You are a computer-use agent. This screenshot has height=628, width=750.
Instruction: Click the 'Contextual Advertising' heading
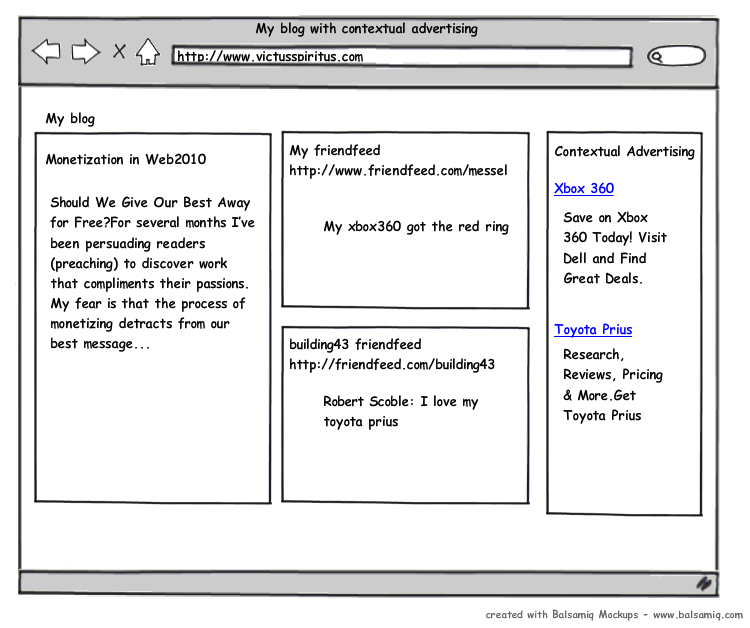[624, 152]
